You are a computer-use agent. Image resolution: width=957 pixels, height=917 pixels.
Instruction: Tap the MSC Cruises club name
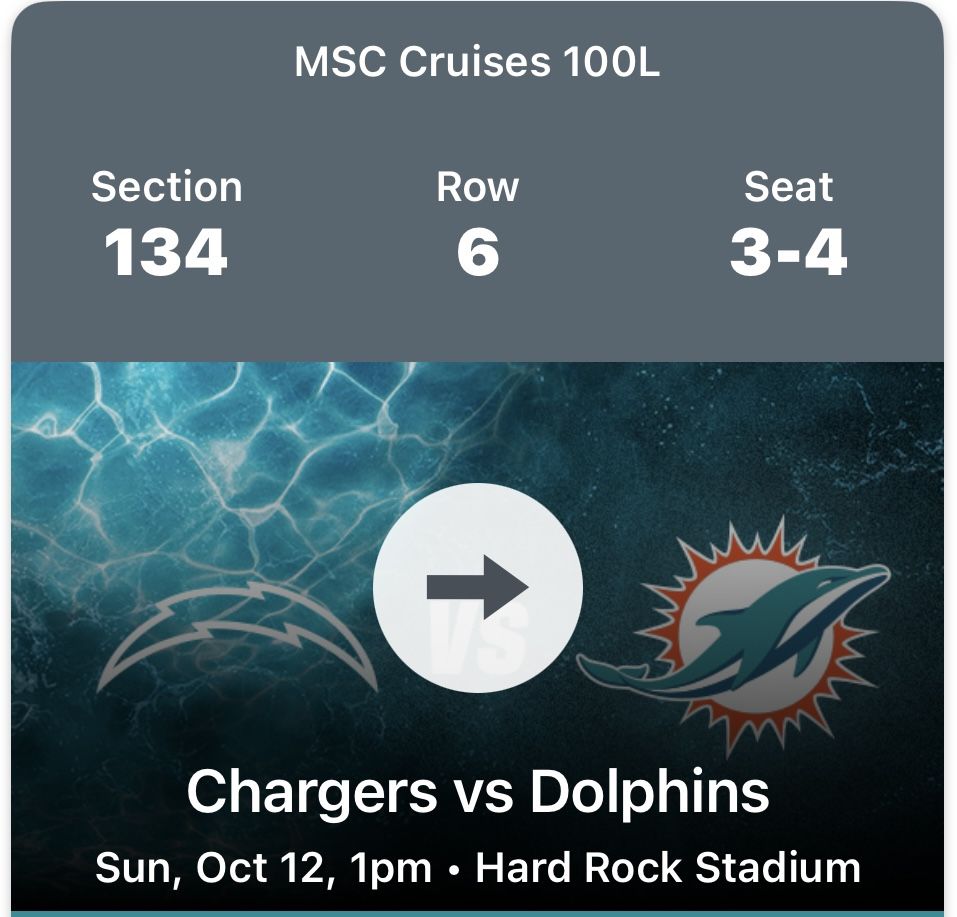point(421,62)
